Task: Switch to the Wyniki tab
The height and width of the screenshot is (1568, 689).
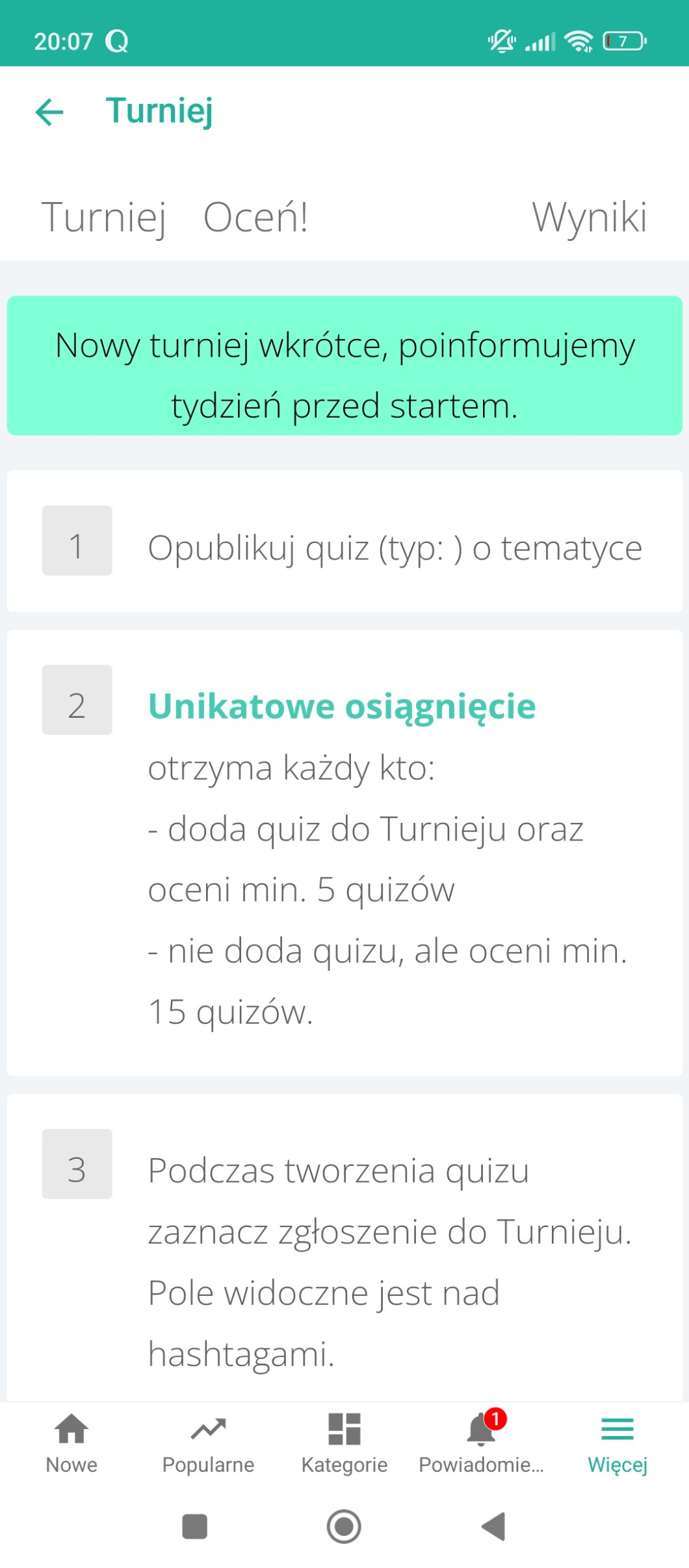Action: 589,217
